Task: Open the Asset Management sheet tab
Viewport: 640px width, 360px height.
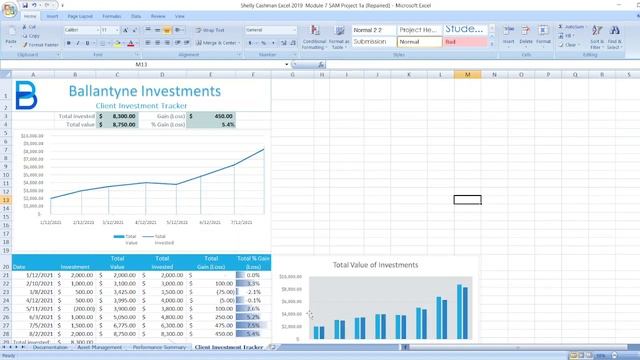Action: click(x=100, y=347)
